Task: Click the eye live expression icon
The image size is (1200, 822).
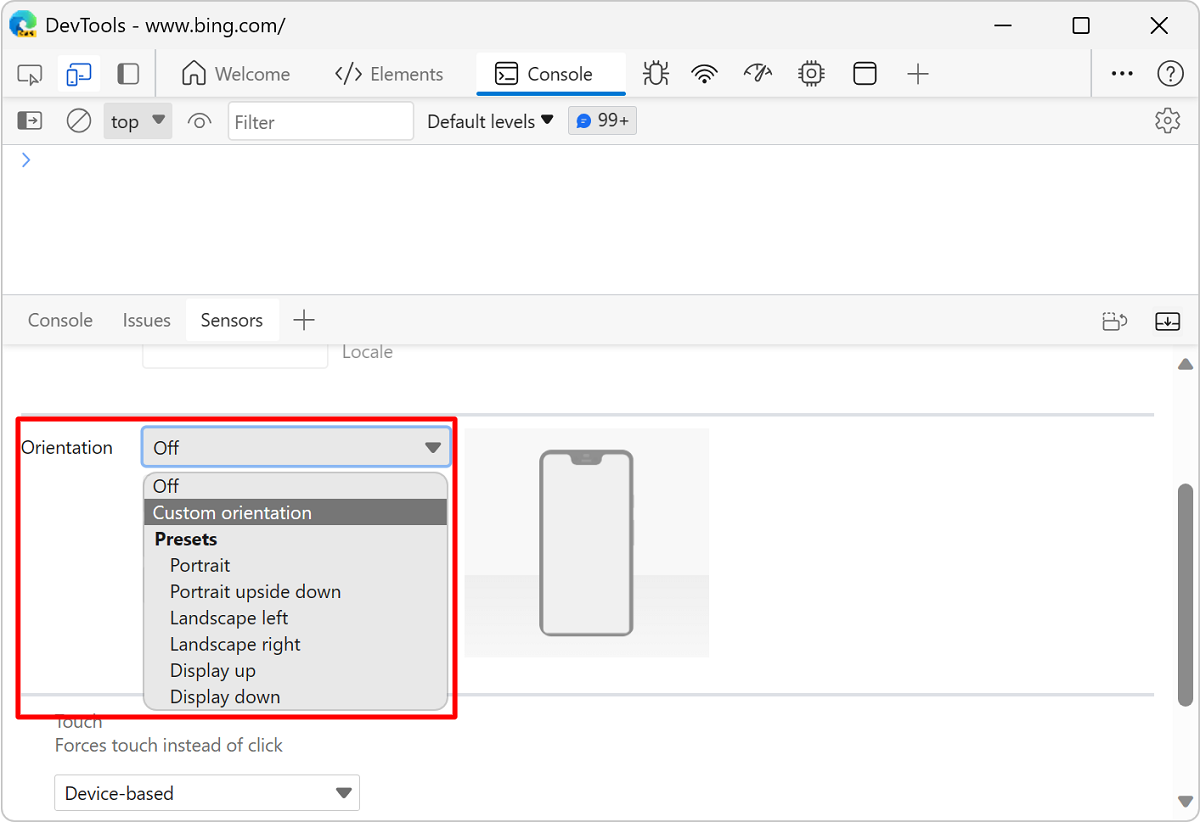Action: click(x=199, y=122)
